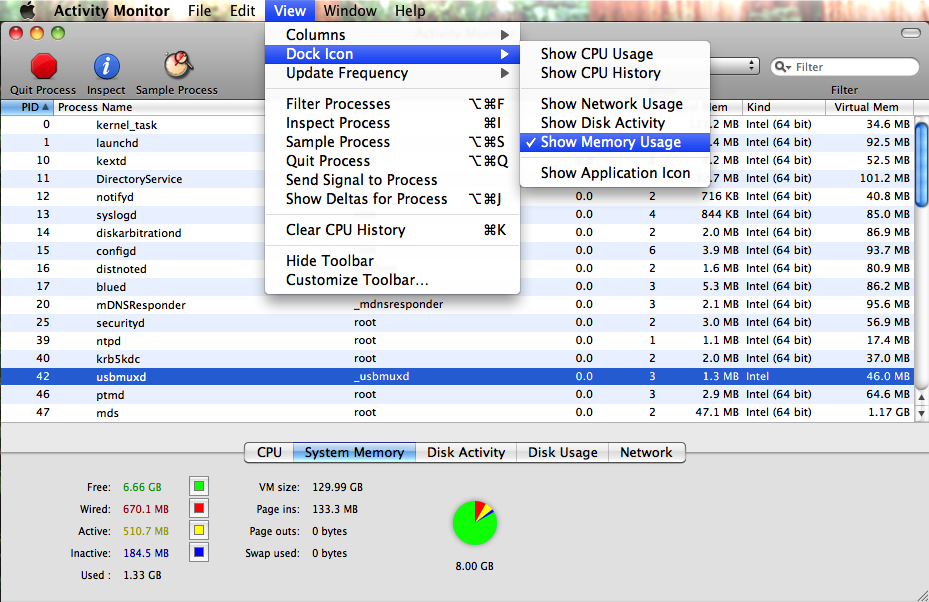Viewport: 929px width, 602px height.
Task: Click the memory usage pie chart
Action: click(475, 523)
